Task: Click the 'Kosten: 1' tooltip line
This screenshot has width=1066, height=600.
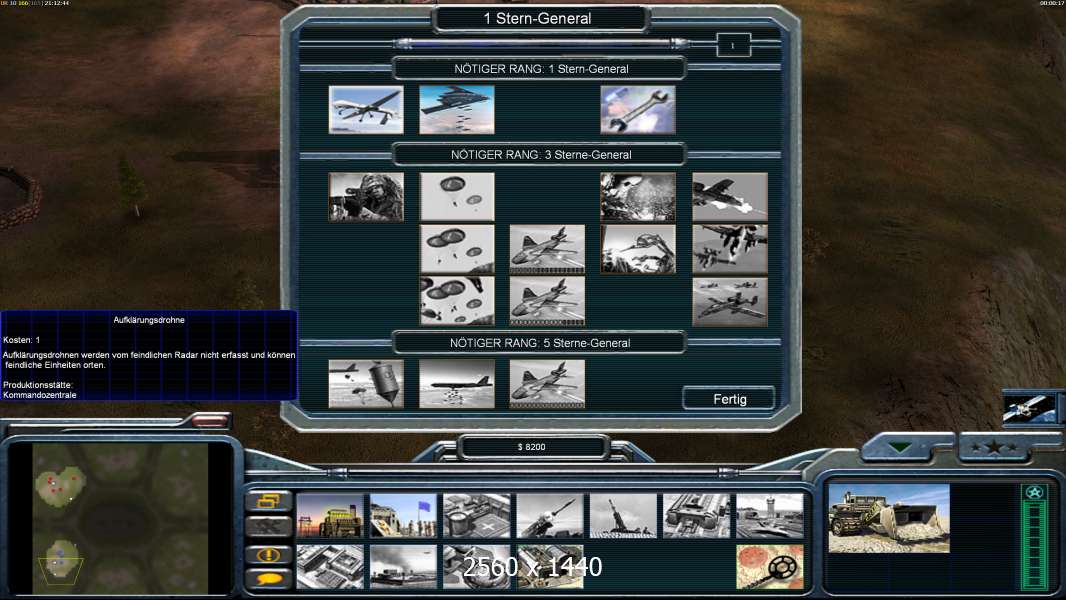Action: (x=22, y=340)
